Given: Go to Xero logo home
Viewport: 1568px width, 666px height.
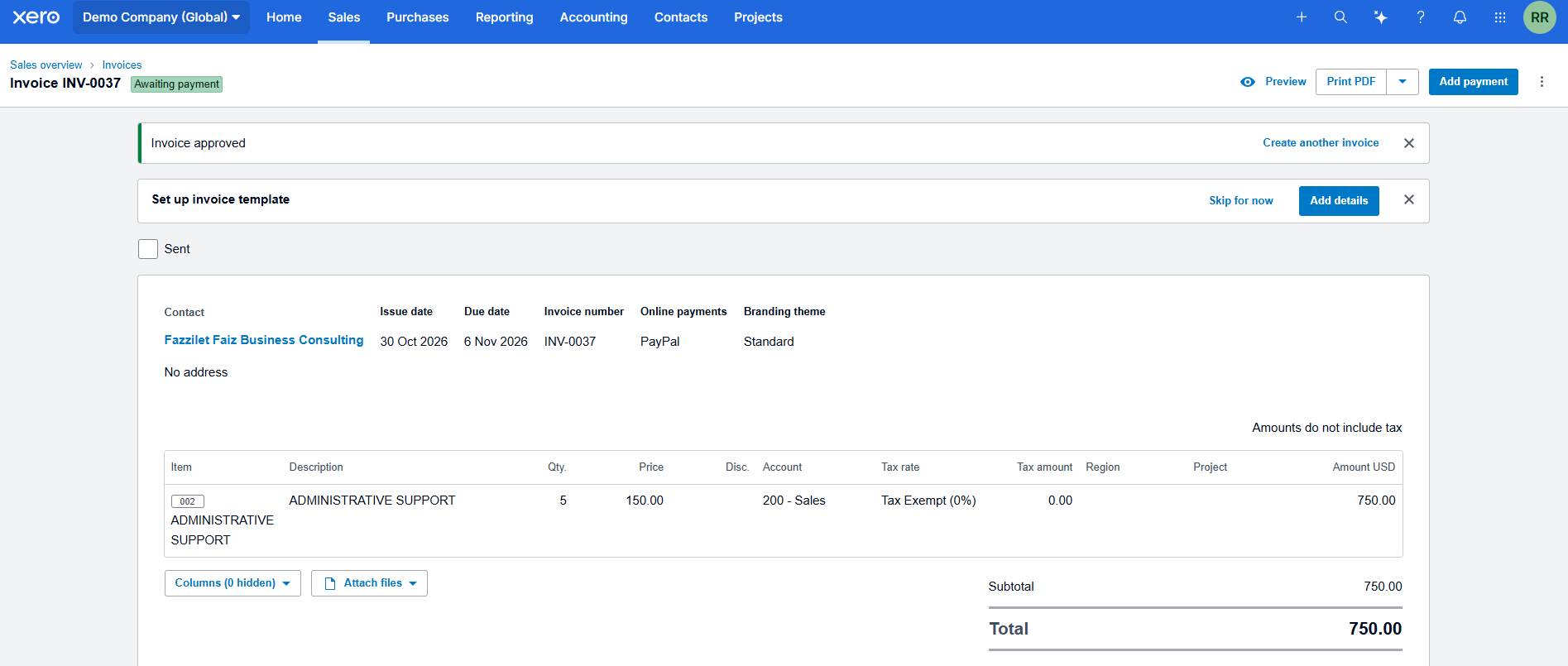Looking at the screenshot, I should 36,17.
